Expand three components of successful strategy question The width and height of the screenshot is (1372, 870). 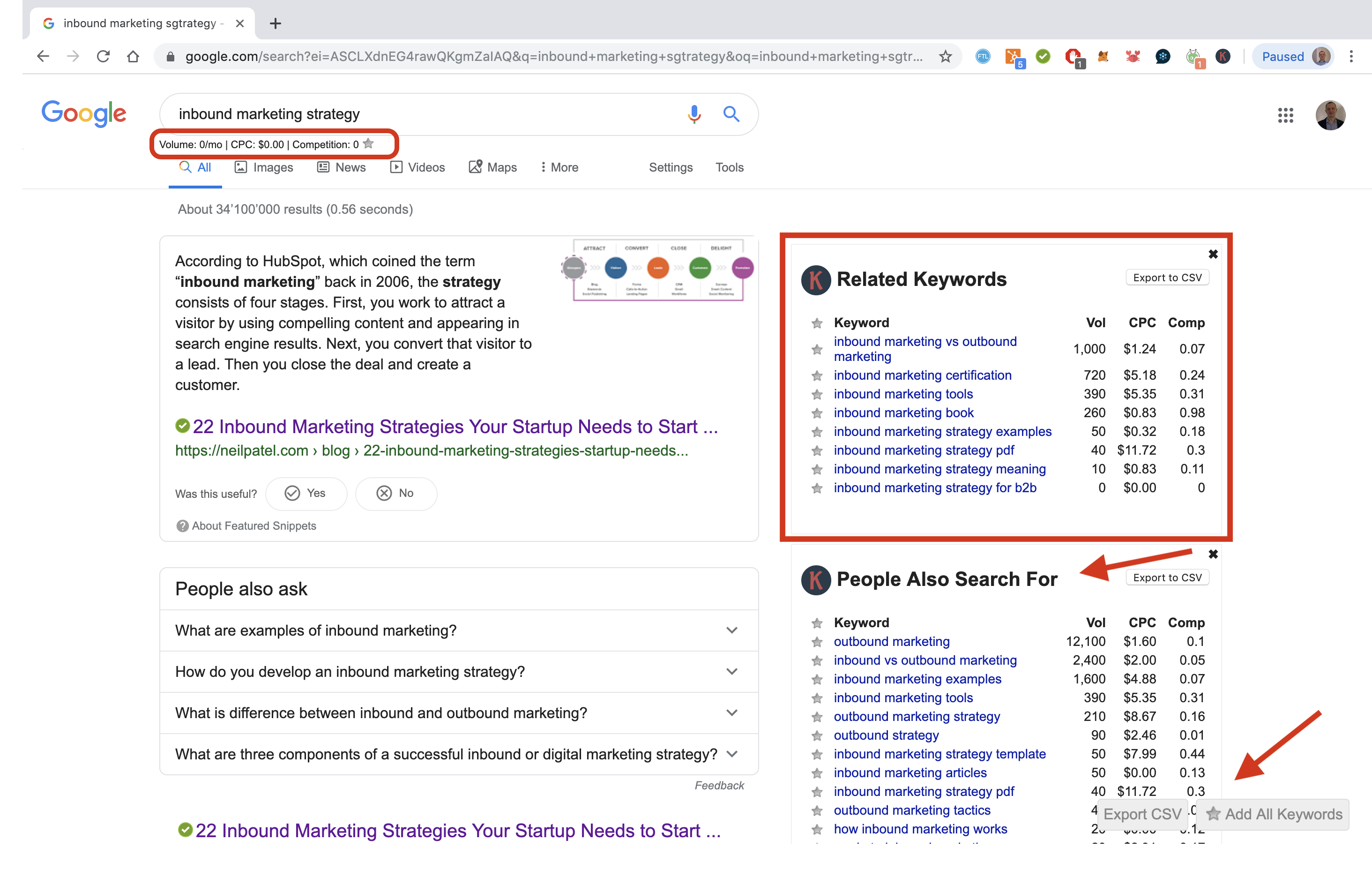pyautogui.click(x=459, y=754)
